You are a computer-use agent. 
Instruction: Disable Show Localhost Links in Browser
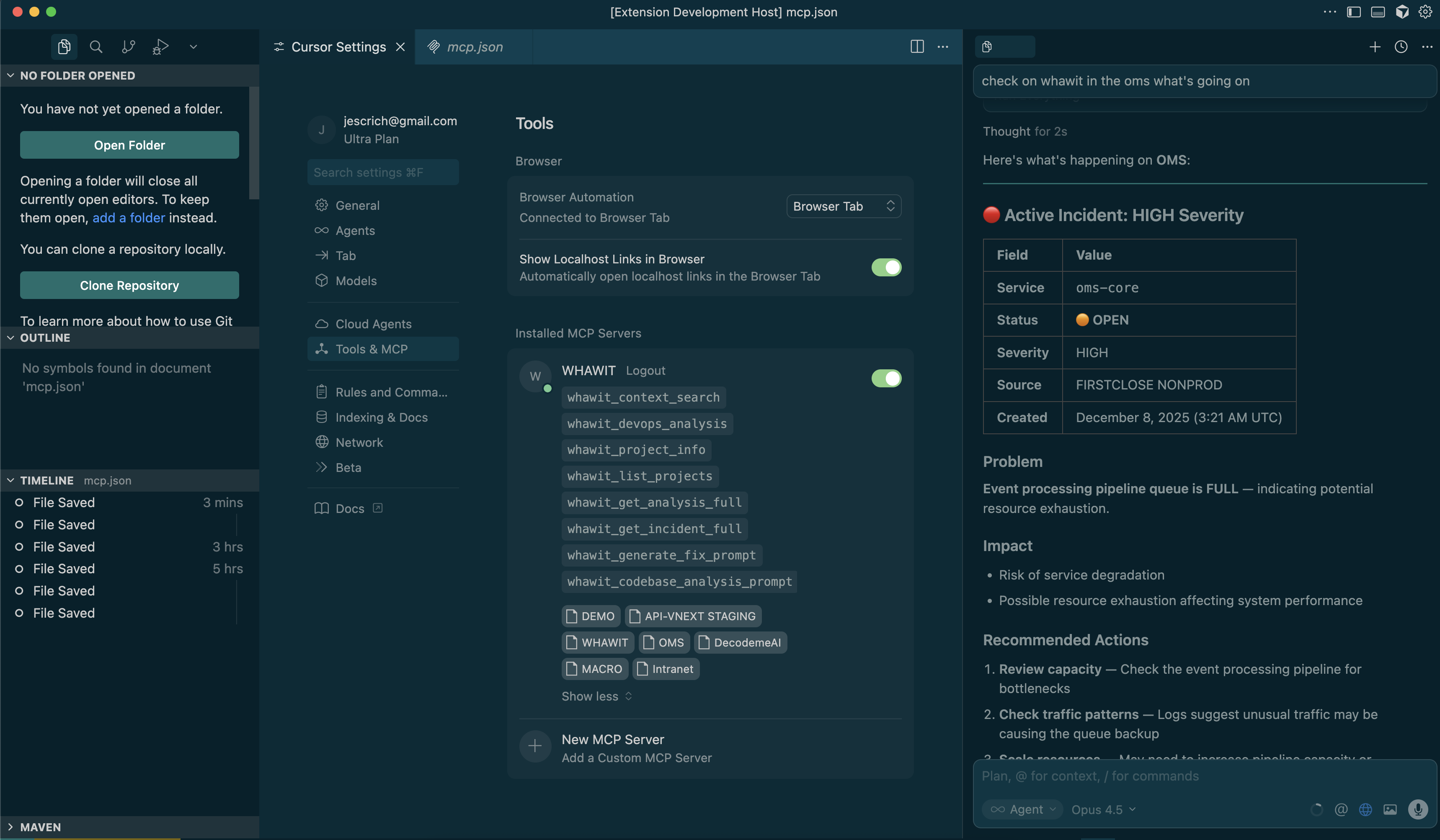click(886, 268)
